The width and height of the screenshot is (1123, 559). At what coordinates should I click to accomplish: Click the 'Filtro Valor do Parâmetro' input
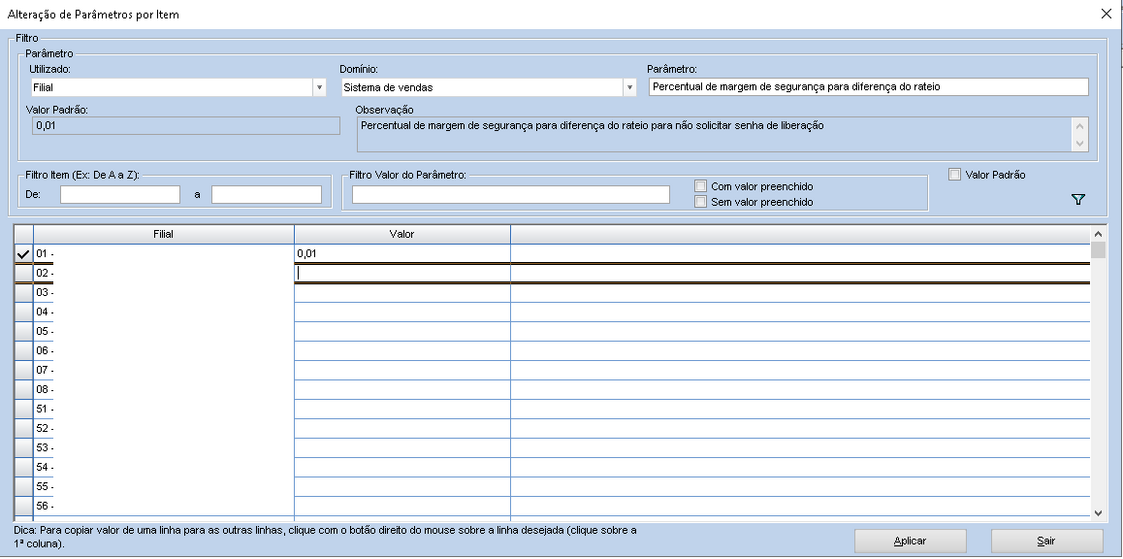pos(511,195)
